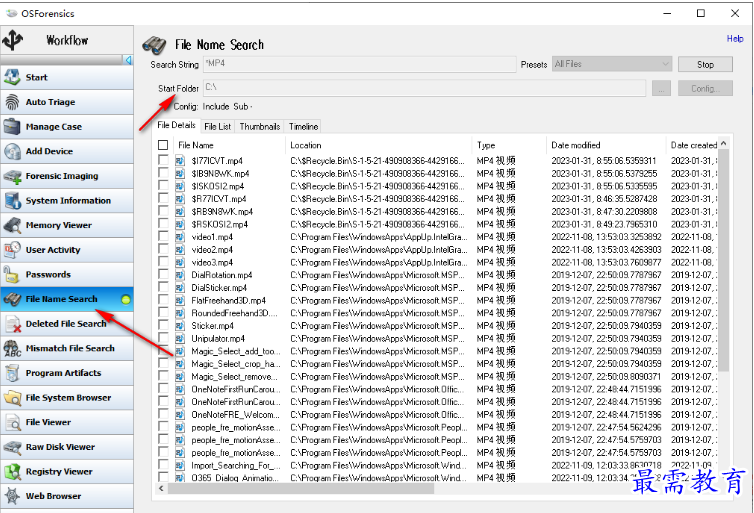Click file icon of video1.mp4
This screenshot has width=754, height=513.
180,237
